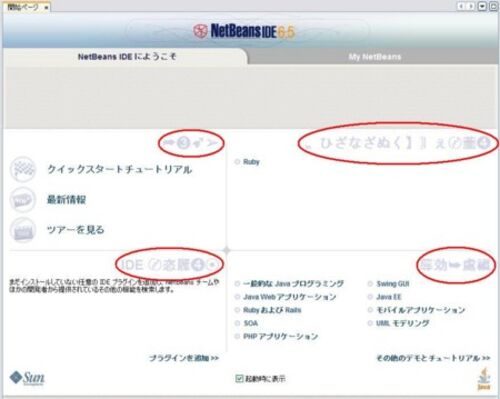Click the Sun Microsystems logo
The height and width of the screenshot is (399, 500).
click(x=27, y=378)
